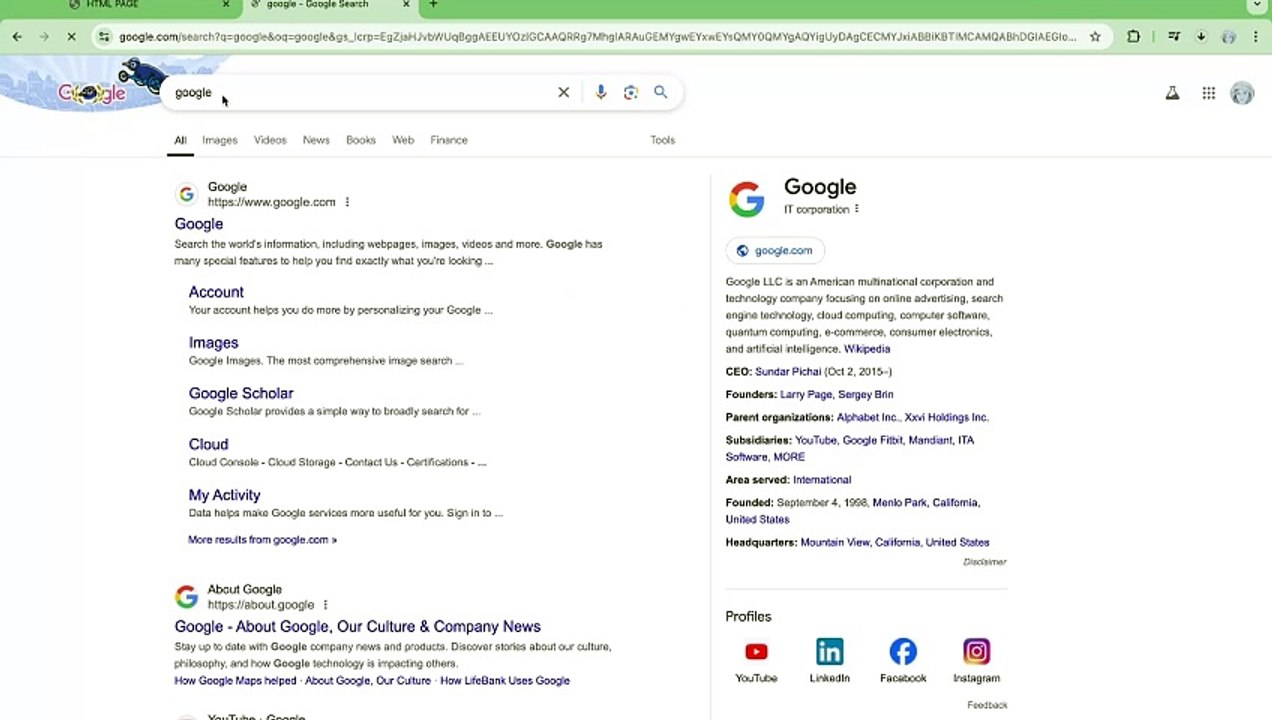Open Alphabet Inc. parent organization link
Image resolution: width=1272 pixels, height=720 pixels.
click(868, 418)
